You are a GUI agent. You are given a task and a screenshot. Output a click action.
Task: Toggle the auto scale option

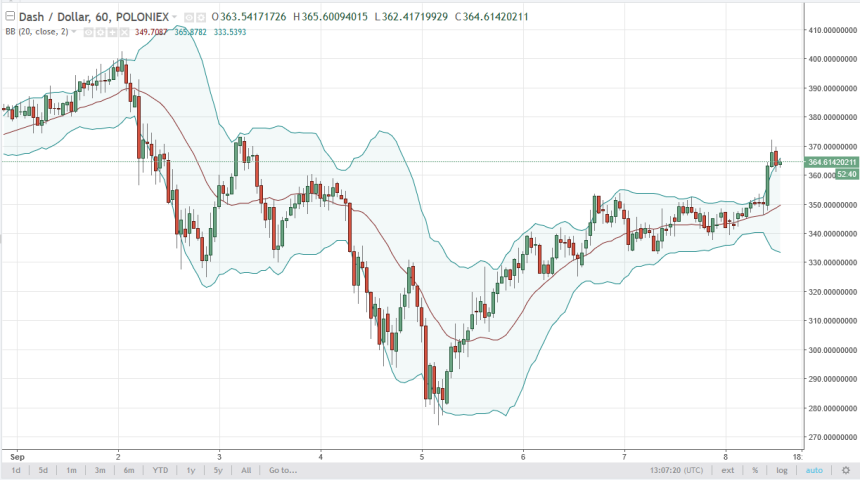[814, 470]
